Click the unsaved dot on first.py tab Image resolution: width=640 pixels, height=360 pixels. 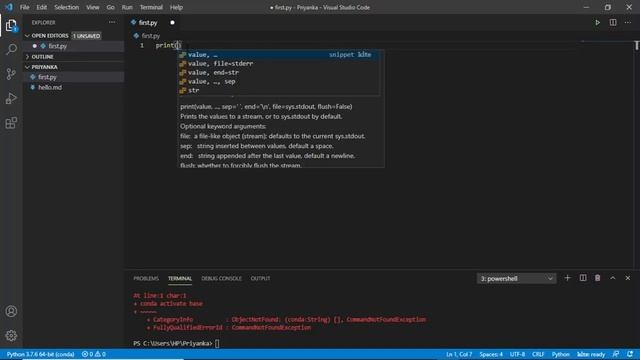[x=172, y=22]
